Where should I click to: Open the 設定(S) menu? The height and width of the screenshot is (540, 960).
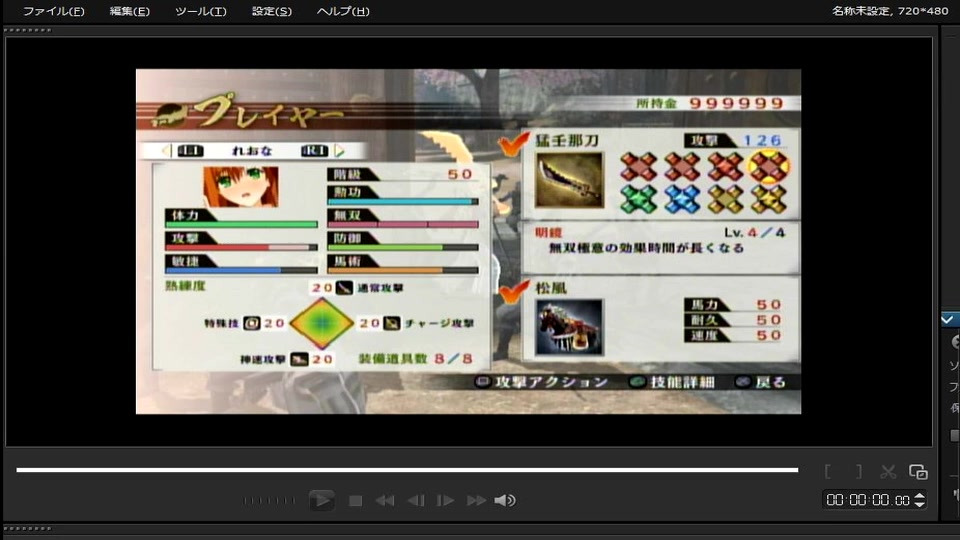point(272,11)
